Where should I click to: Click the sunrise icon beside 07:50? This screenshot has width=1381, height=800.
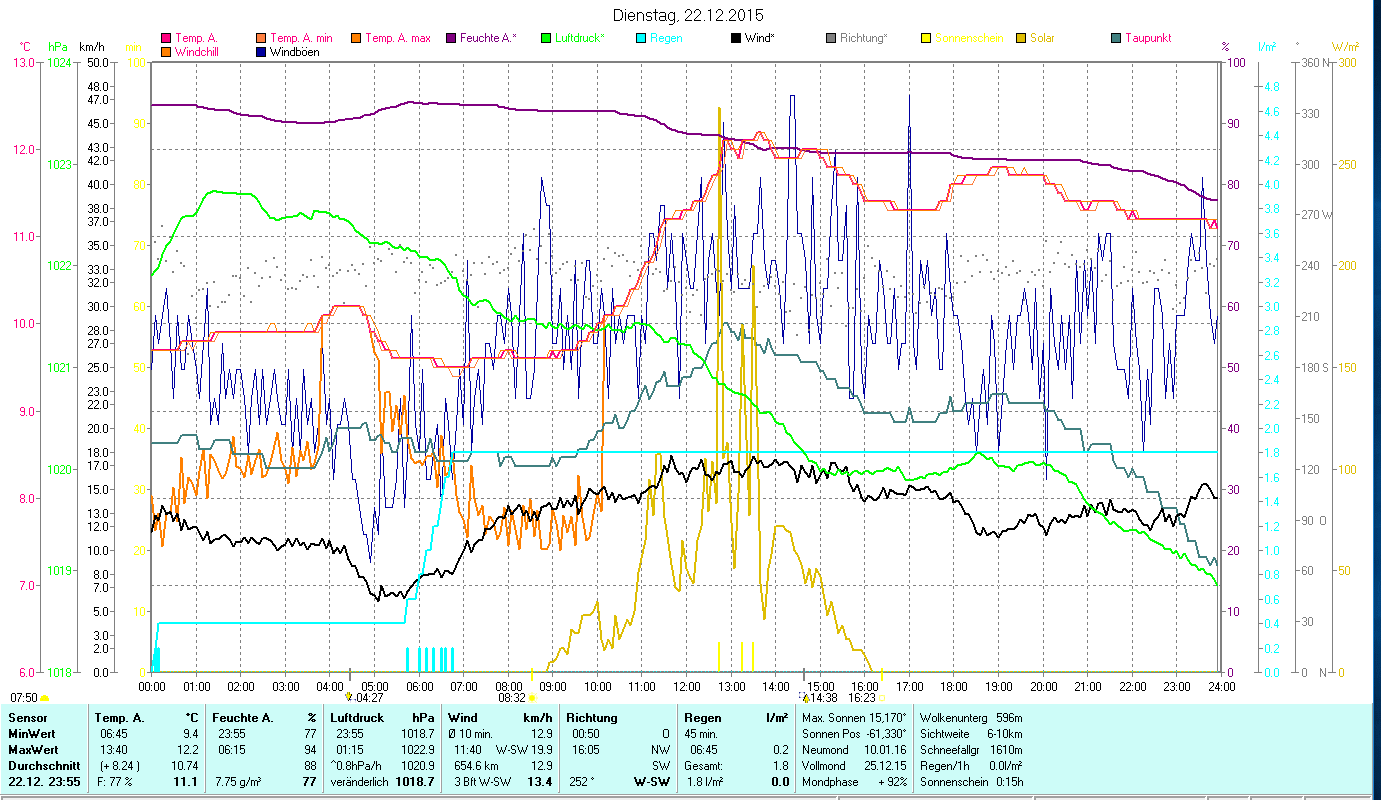click(x=45, y=698)
